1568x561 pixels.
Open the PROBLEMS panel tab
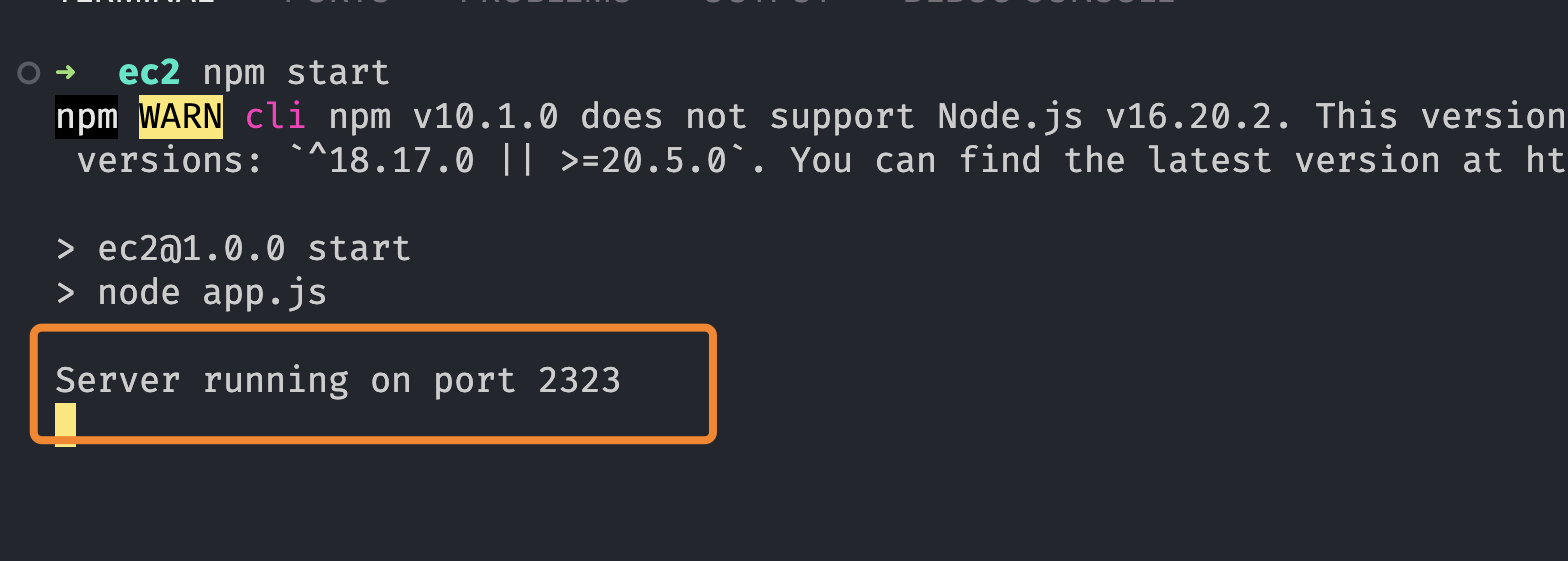coord(546,3)
